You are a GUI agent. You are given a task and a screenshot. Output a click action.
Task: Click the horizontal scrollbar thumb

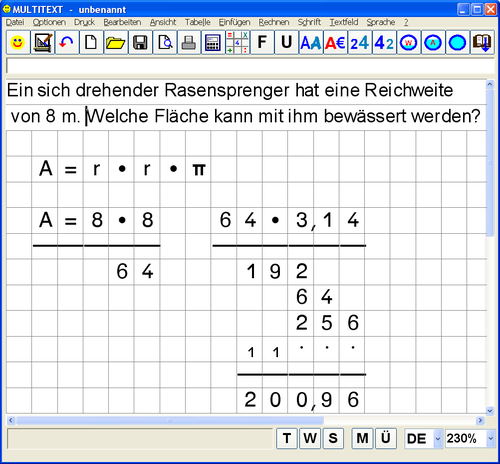(170, 420)
